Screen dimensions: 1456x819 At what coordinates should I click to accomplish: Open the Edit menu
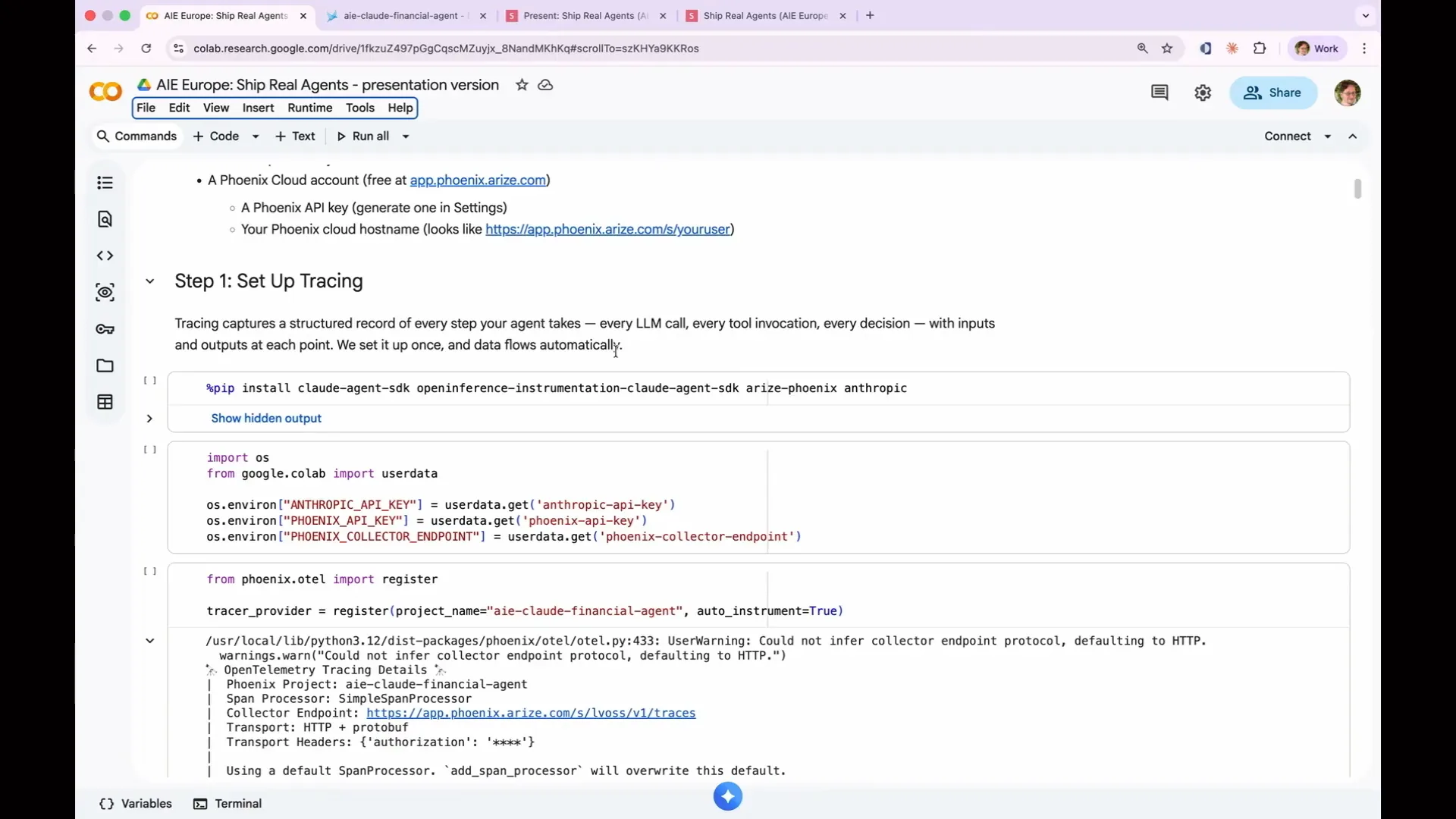point(179,108)
